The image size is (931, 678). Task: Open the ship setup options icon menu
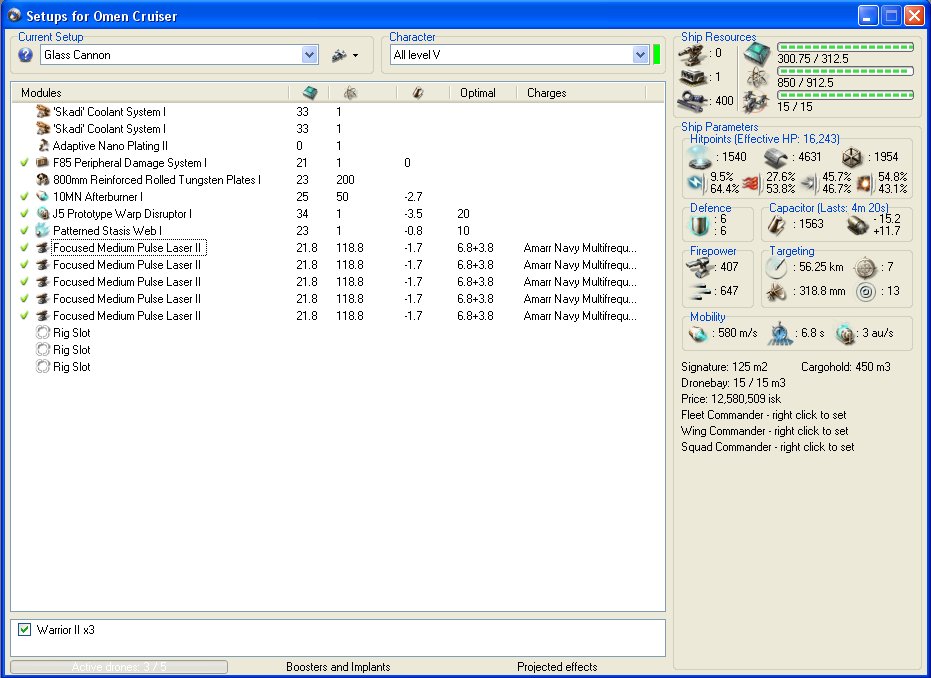(x=338, y=55)
